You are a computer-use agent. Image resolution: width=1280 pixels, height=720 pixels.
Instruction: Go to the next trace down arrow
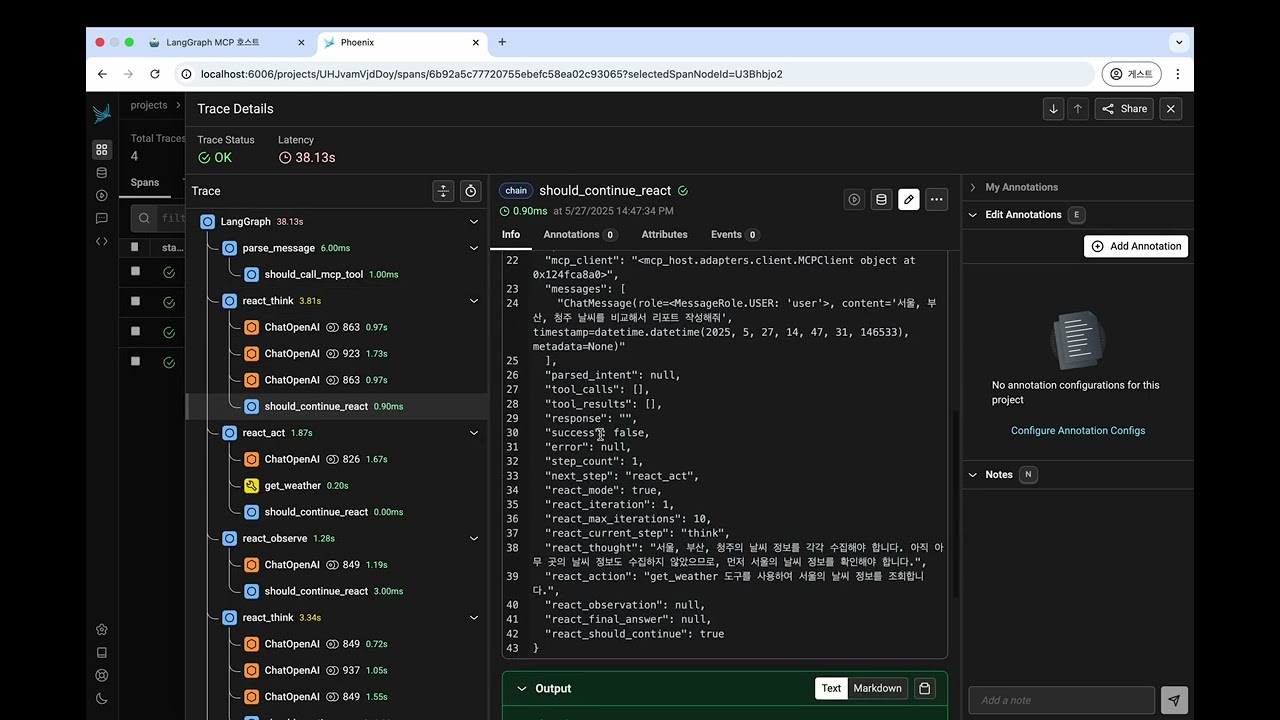1053,109
